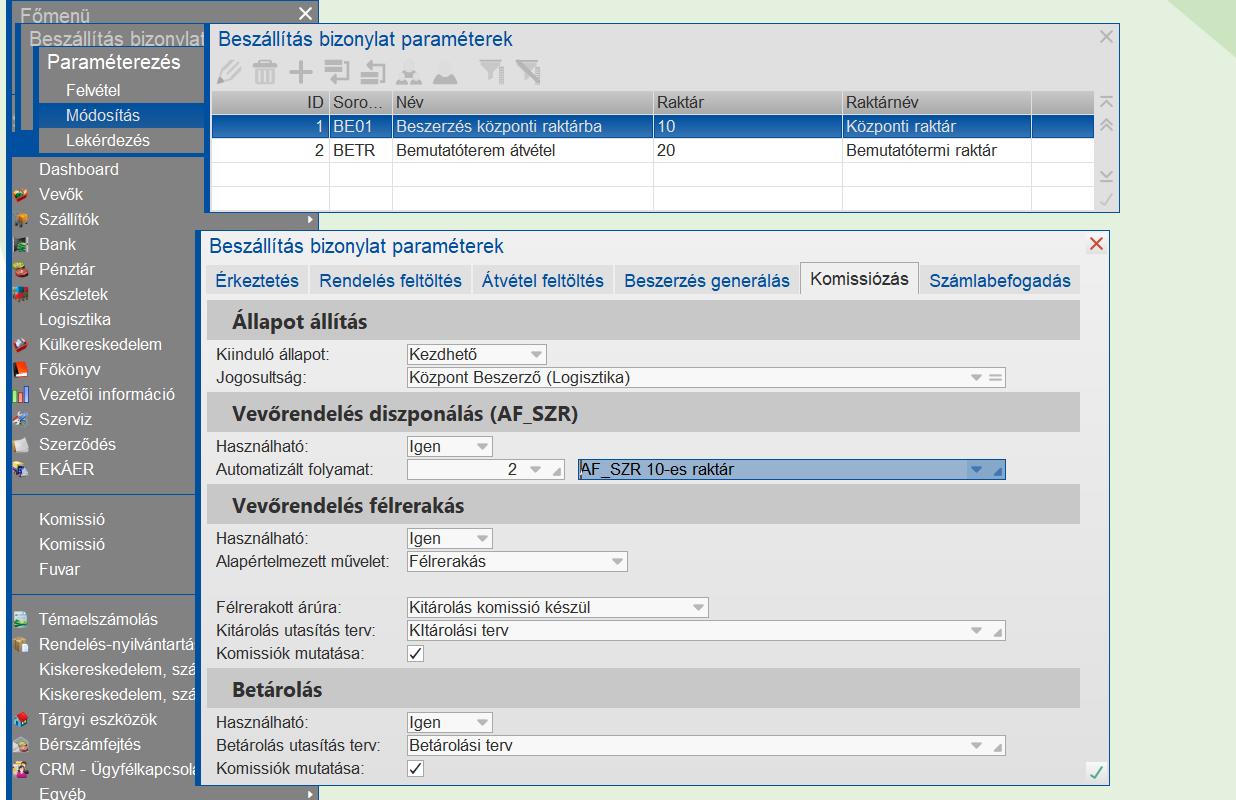1236x800 pixels.
Task: Click the Szerviz tools icon in main menu
Action: (20, 420)
